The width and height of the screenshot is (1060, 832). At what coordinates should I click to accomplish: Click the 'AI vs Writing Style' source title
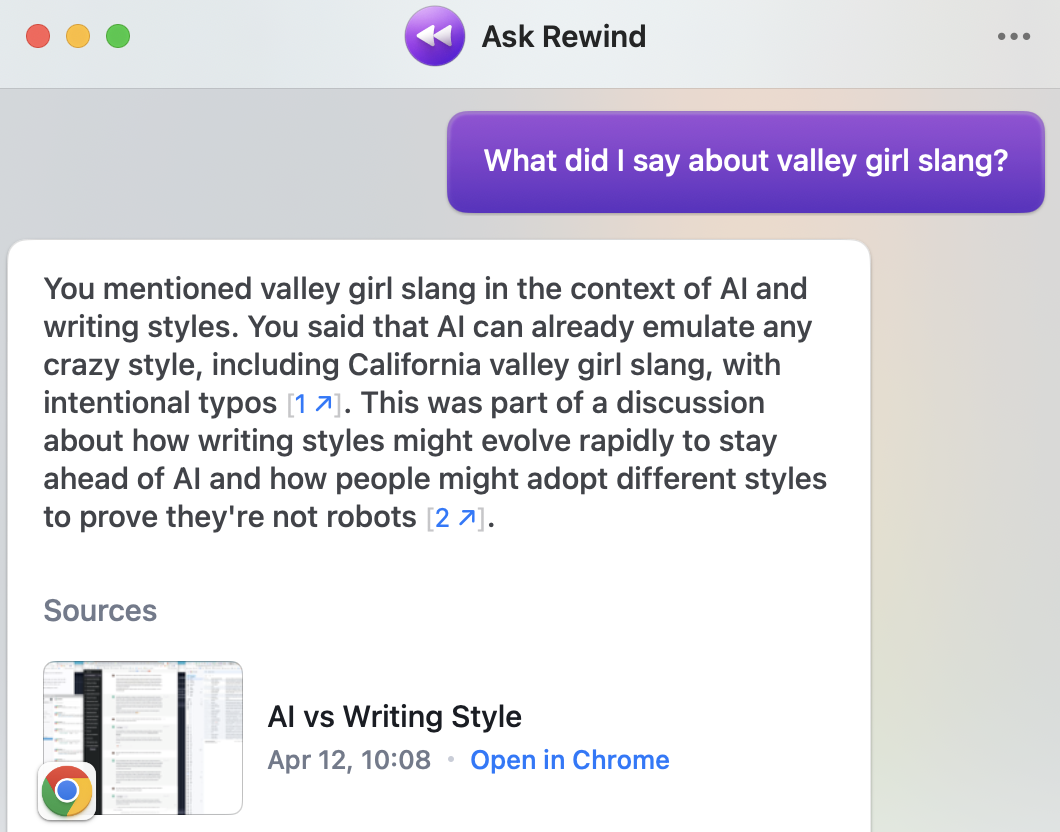coord(394,716)
